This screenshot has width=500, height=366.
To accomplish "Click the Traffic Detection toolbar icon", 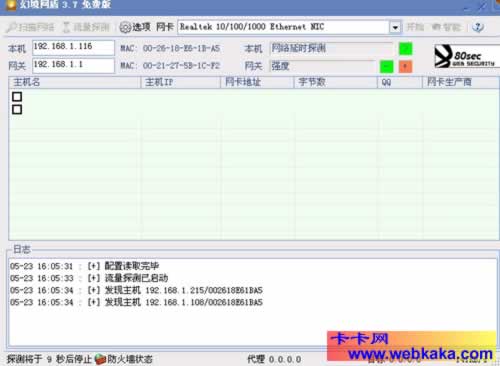I will 66,27.
